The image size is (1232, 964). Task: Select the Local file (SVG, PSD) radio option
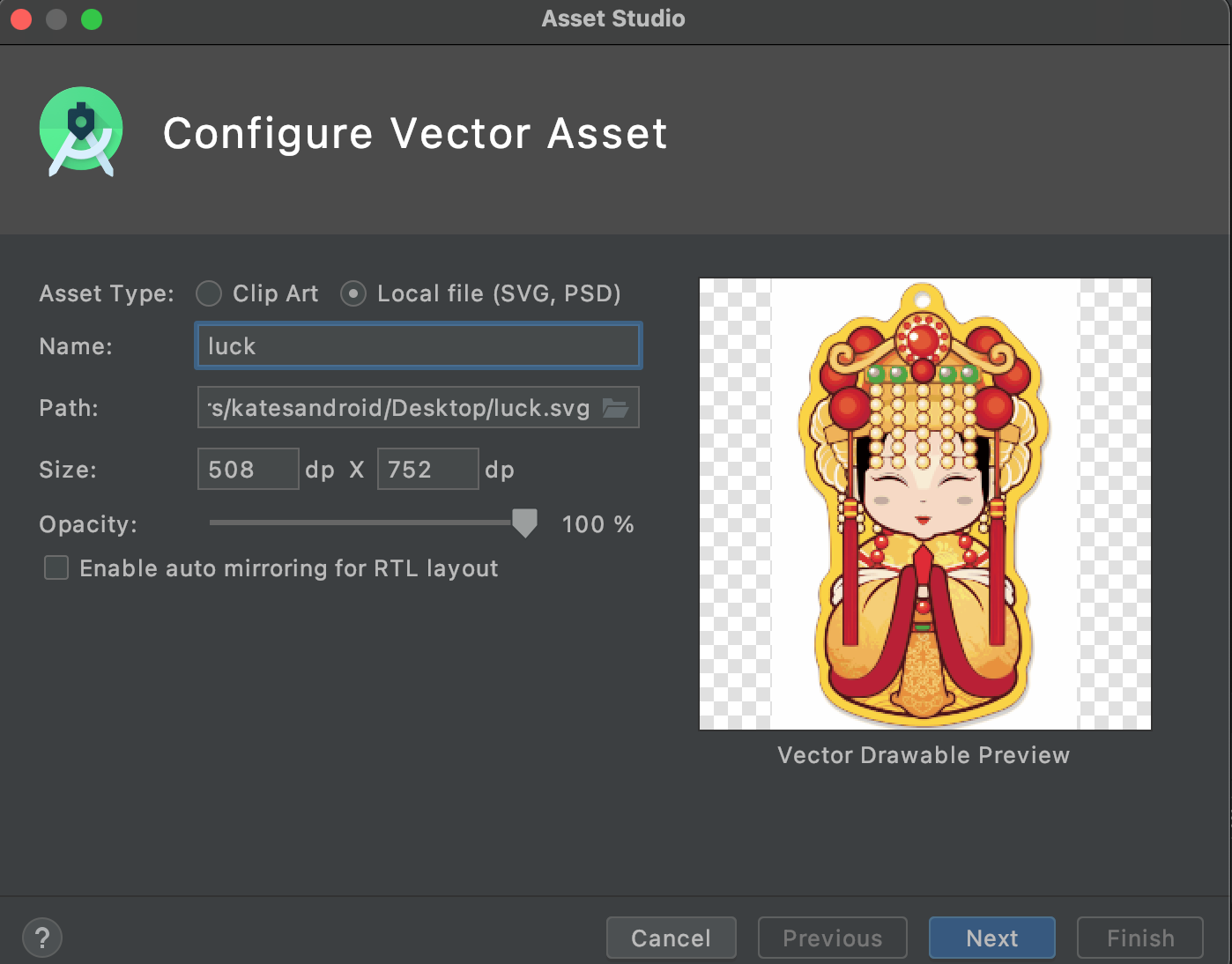coord(353,293)
